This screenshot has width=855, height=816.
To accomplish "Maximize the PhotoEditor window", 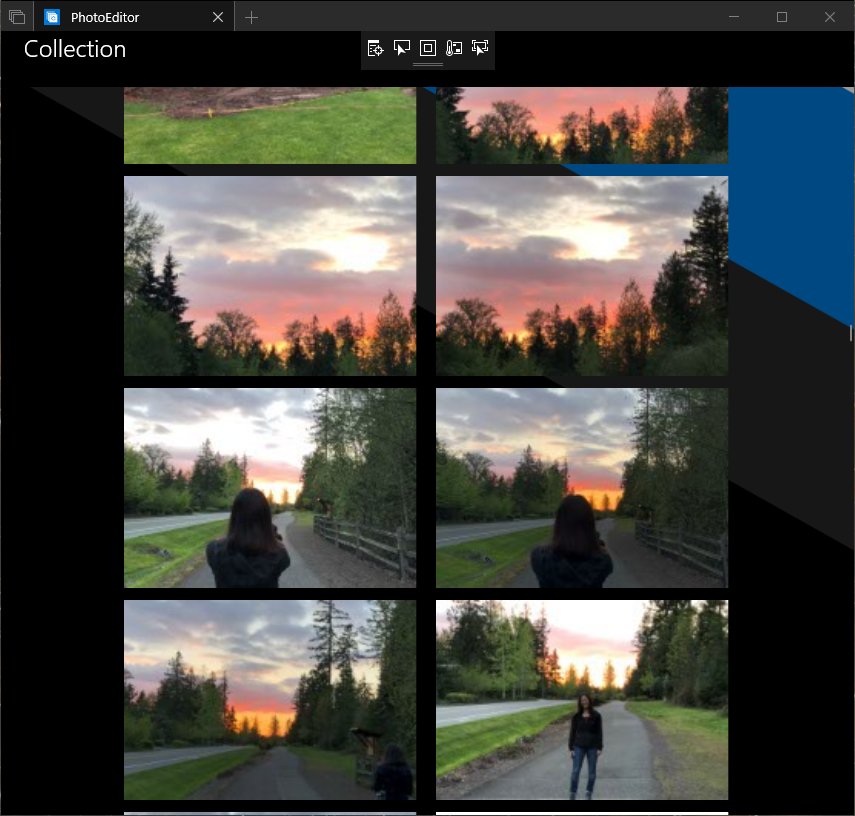I will pyautogui.click(x=782, y=17).
